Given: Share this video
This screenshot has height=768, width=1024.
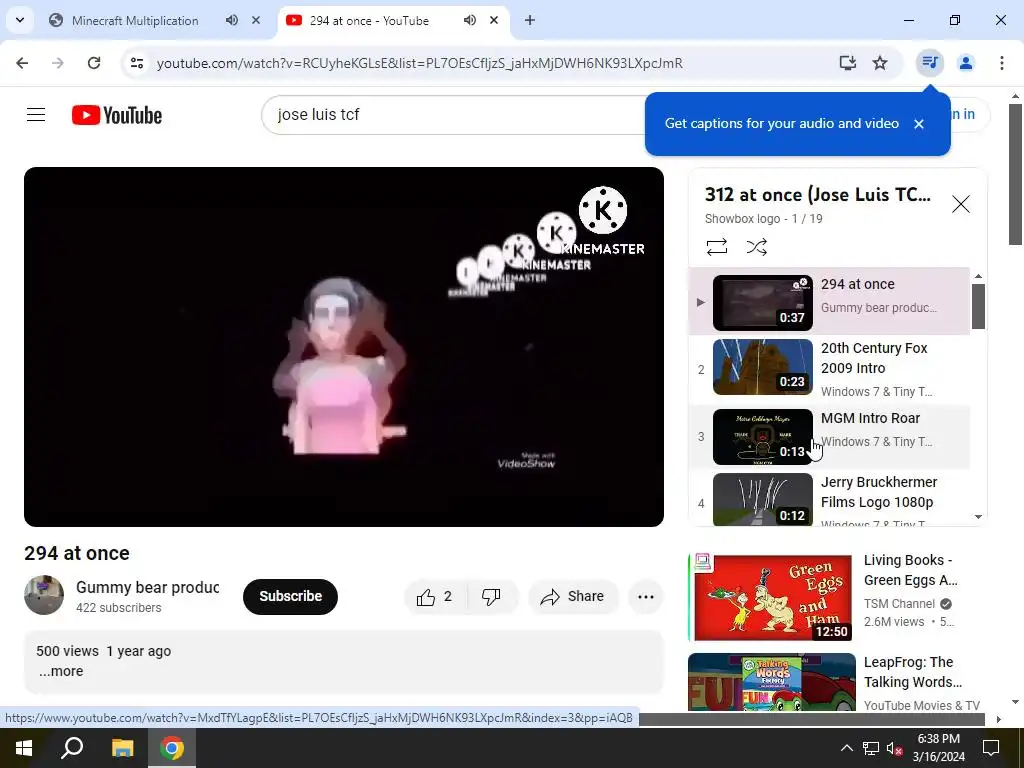Looking at the screenshot, I should coord(573,596).
